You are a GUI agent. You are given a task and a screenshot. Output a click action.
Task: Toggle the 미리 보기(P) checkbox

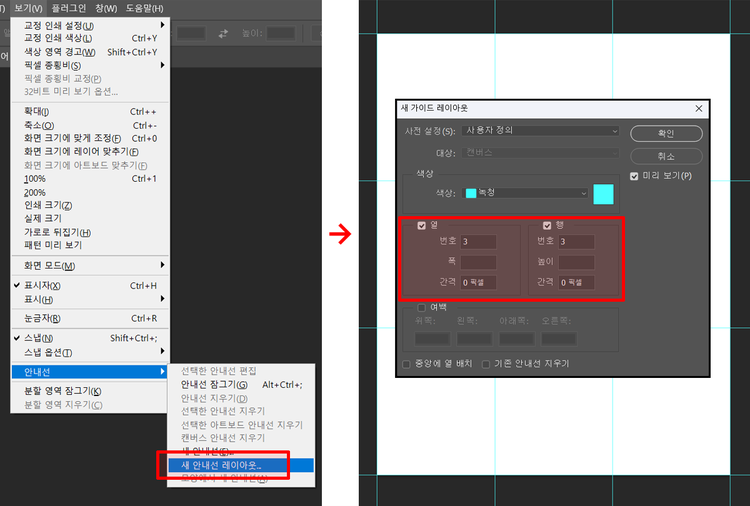tap(634, 176)
